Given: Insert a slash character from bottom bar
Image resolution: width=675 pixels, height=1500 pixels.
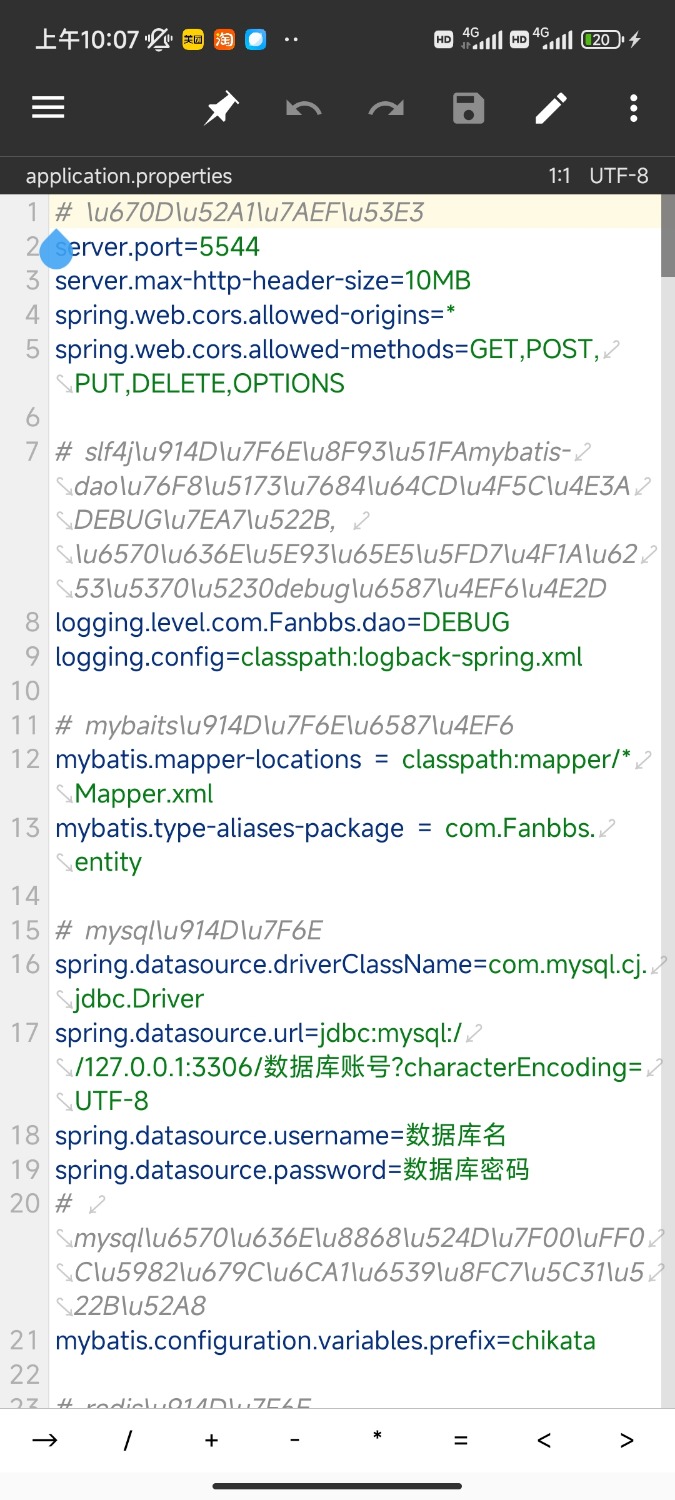Looking at the screenshot, I should tap(128, 1440).
